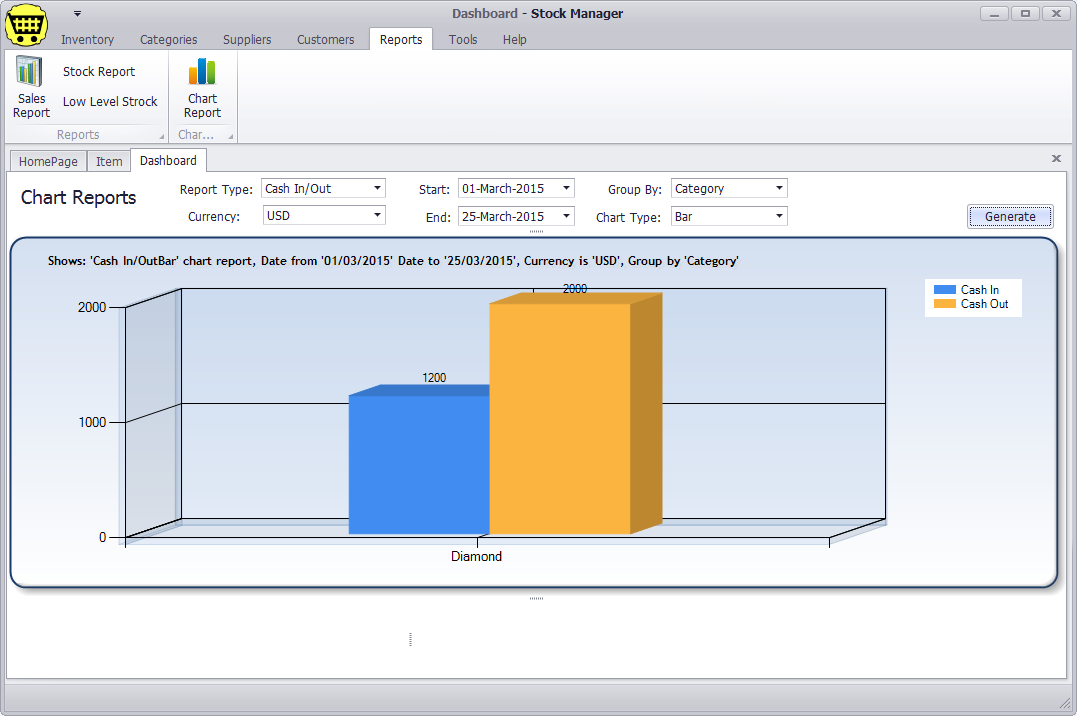Open the Low Level Stock report

pyautogui.click(x=110, y=101)
